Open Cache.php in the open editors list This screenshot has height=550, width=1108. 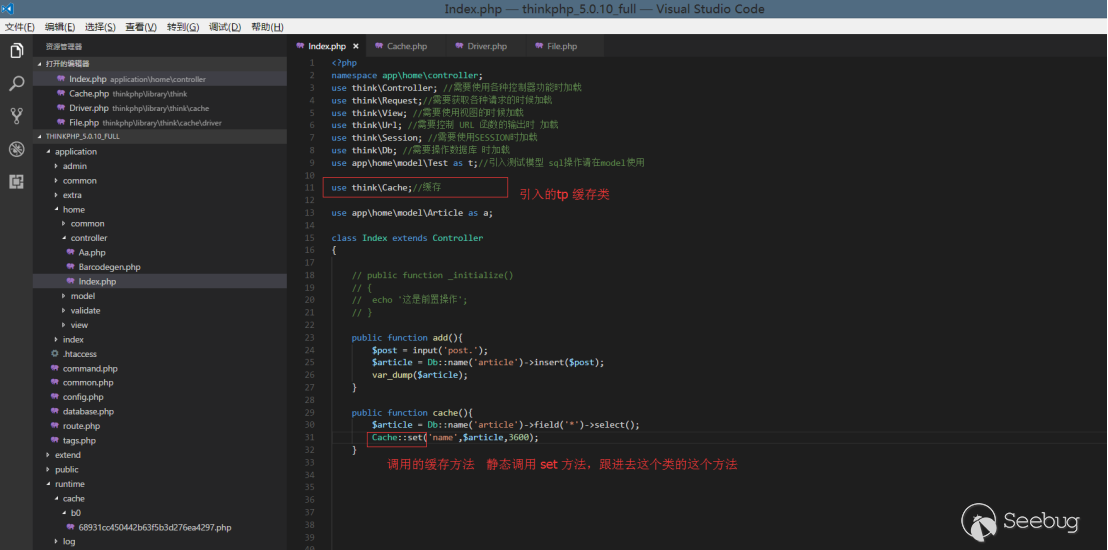160,93
